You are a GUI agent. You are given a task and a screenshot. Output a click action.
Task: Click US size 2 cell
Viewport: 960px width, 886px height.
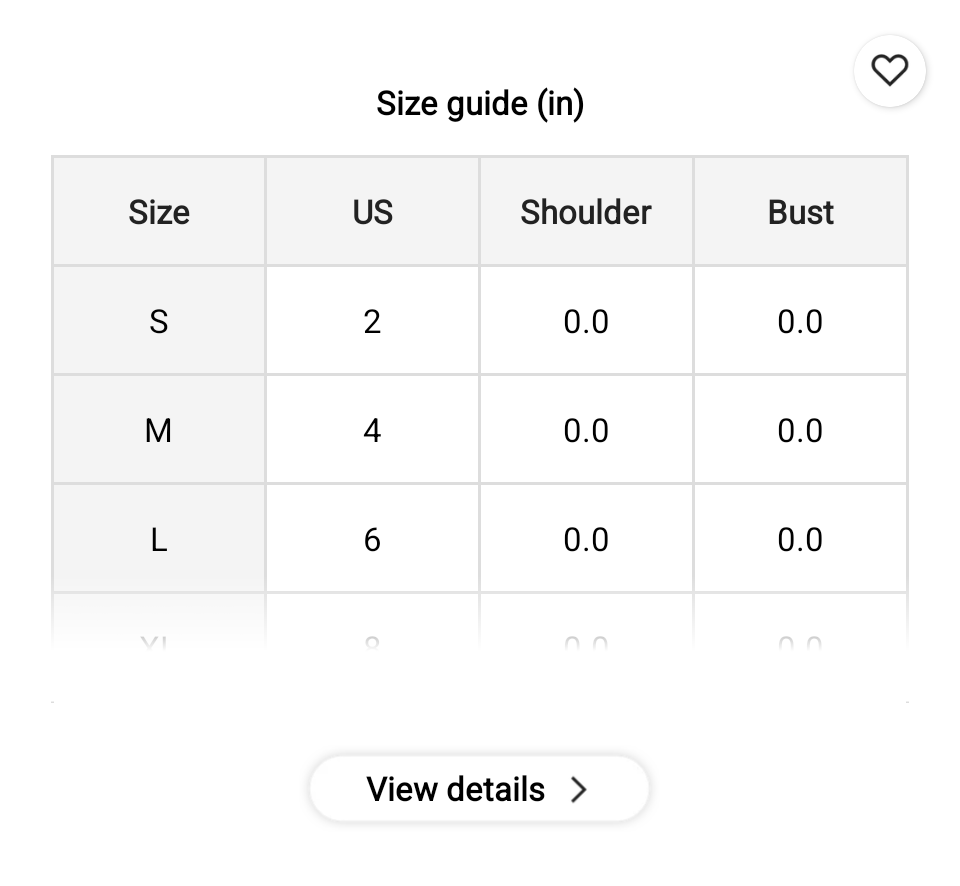pos(372,322)
